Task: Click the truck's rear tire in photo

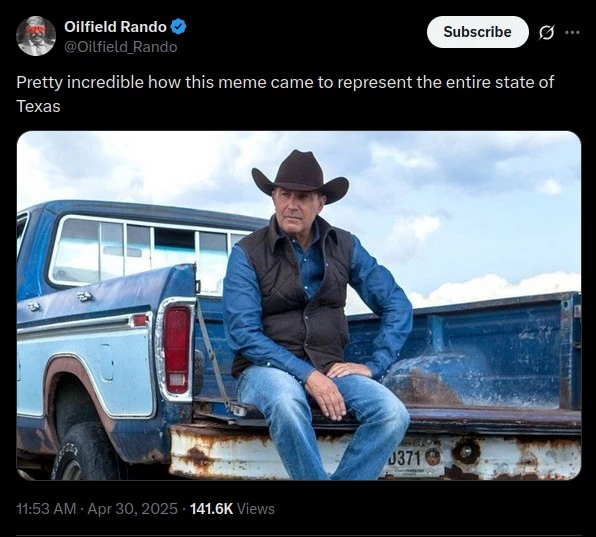Action: coord(86,452)
